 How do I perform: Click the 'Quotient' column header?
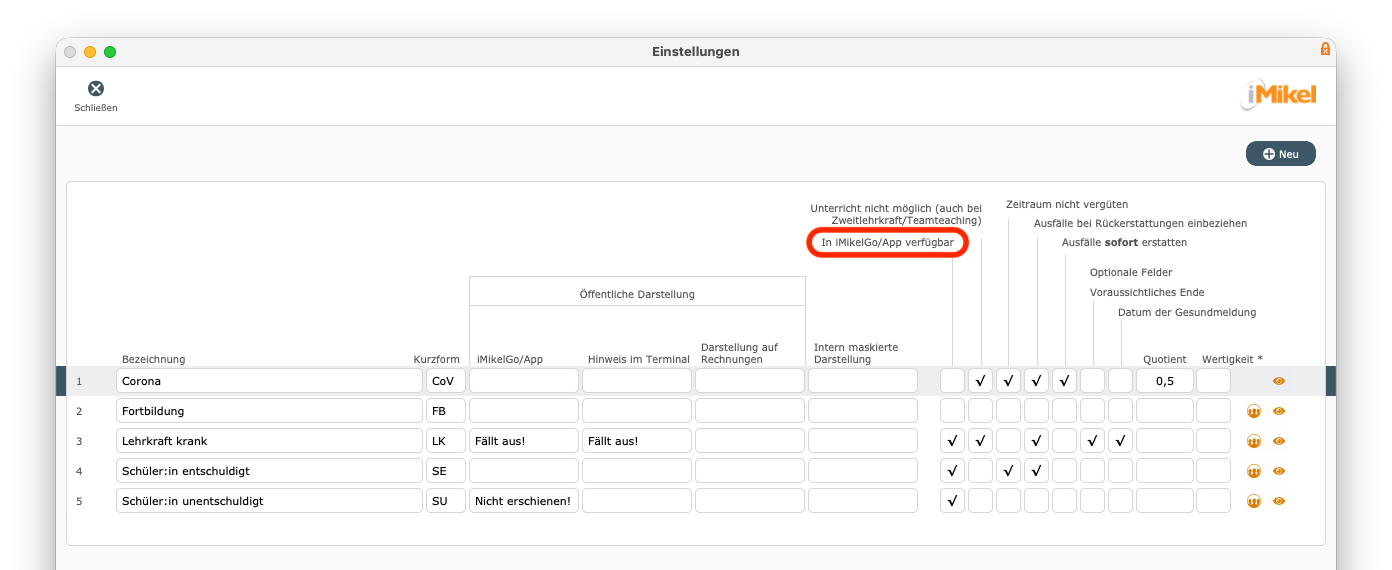tap(1165, 359)
